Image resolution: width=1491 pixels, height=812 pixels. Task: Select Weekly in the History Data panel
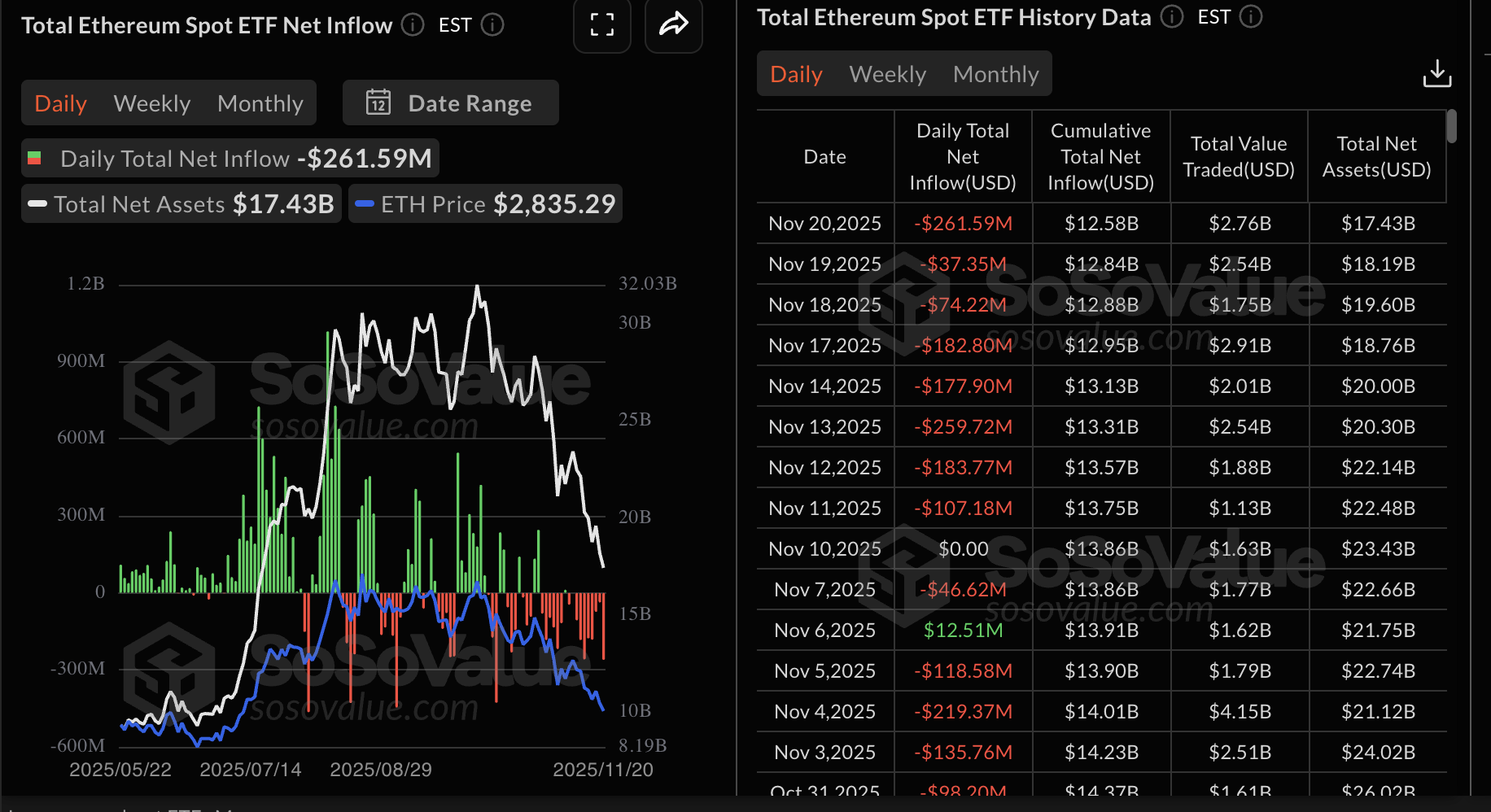point(888,73)
